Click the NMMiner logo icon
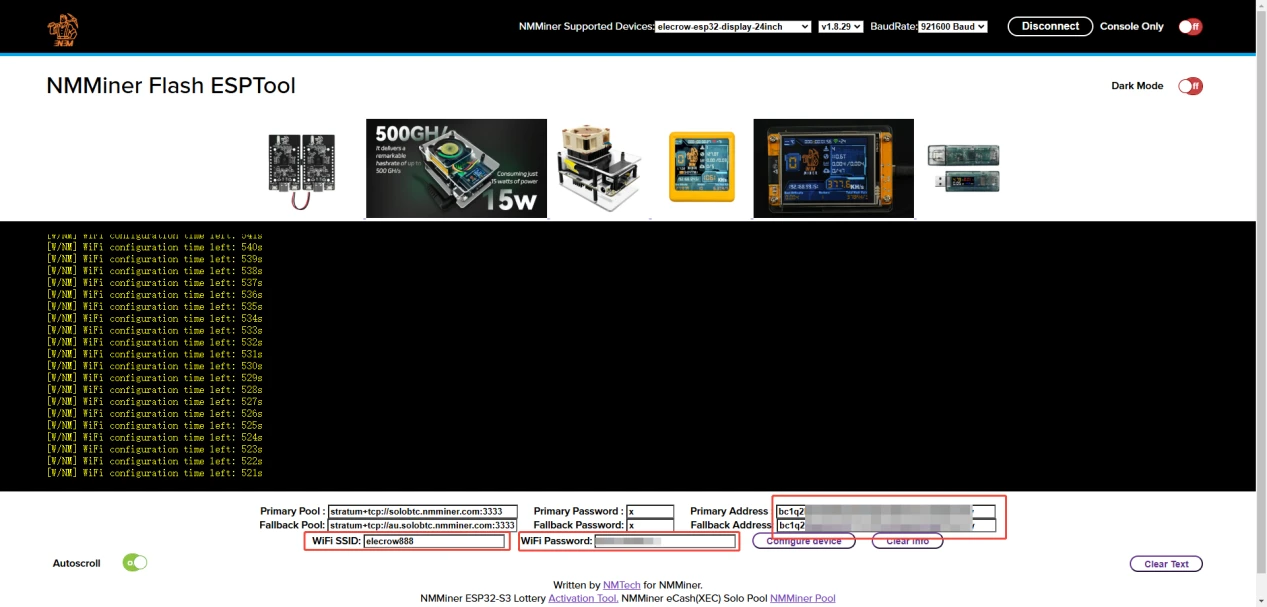Image resolution: width=1267 pixels, height=607 pixels. 63,30
